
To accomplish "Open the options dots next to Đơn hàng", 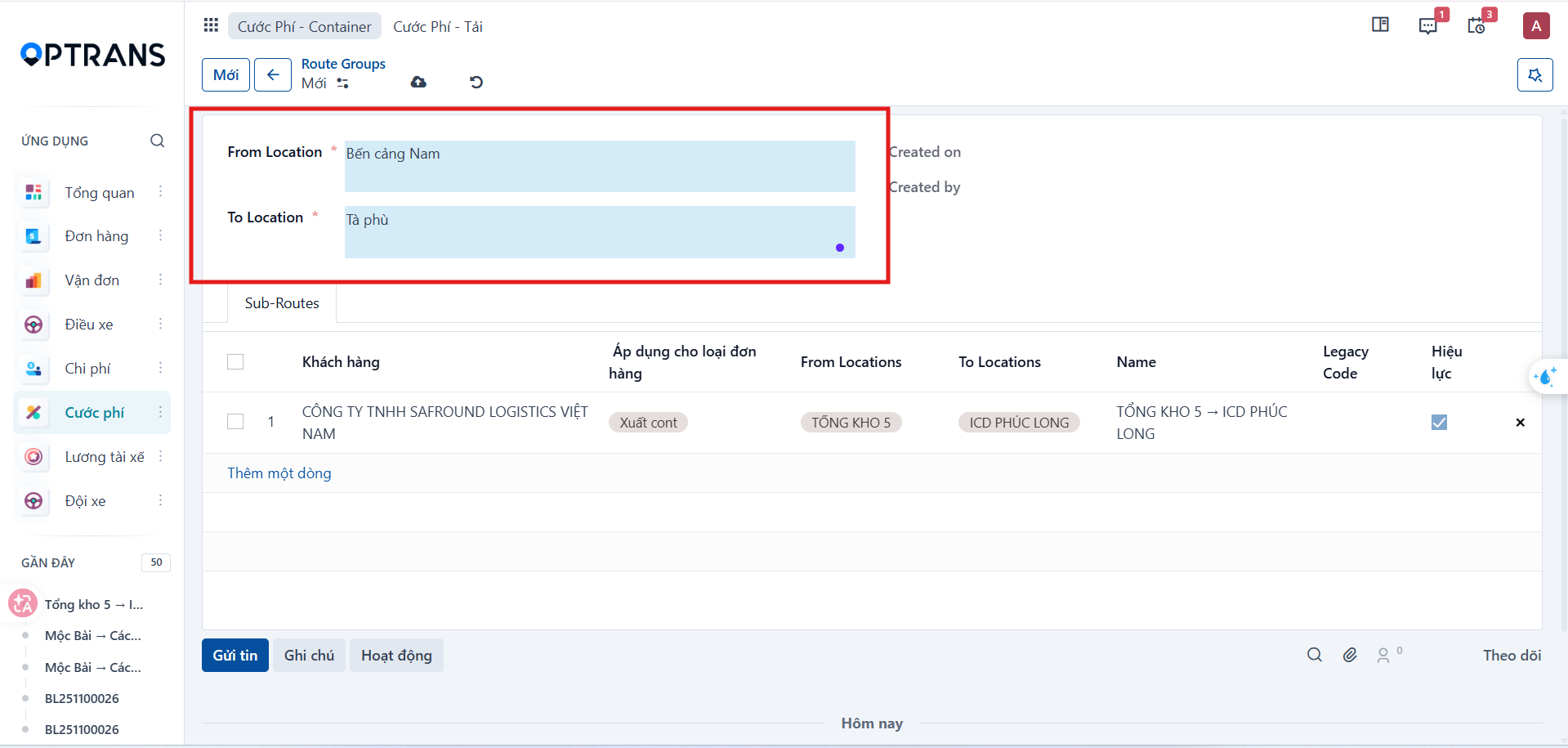I will pyautogui.click(x=160, y=235).
